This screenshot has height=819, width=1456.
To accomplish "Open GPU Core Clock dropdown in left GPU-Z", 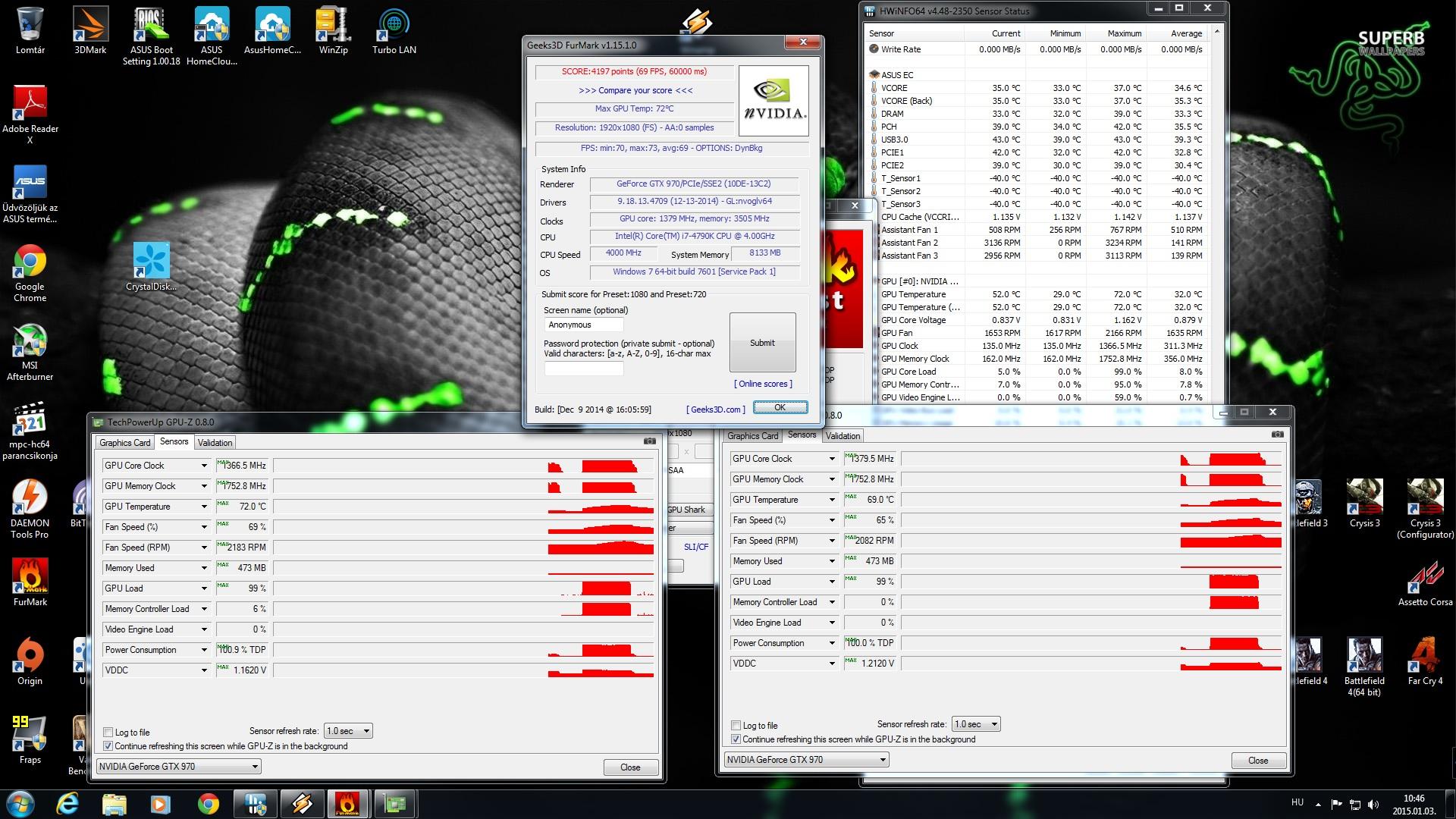I will point(204,466).
